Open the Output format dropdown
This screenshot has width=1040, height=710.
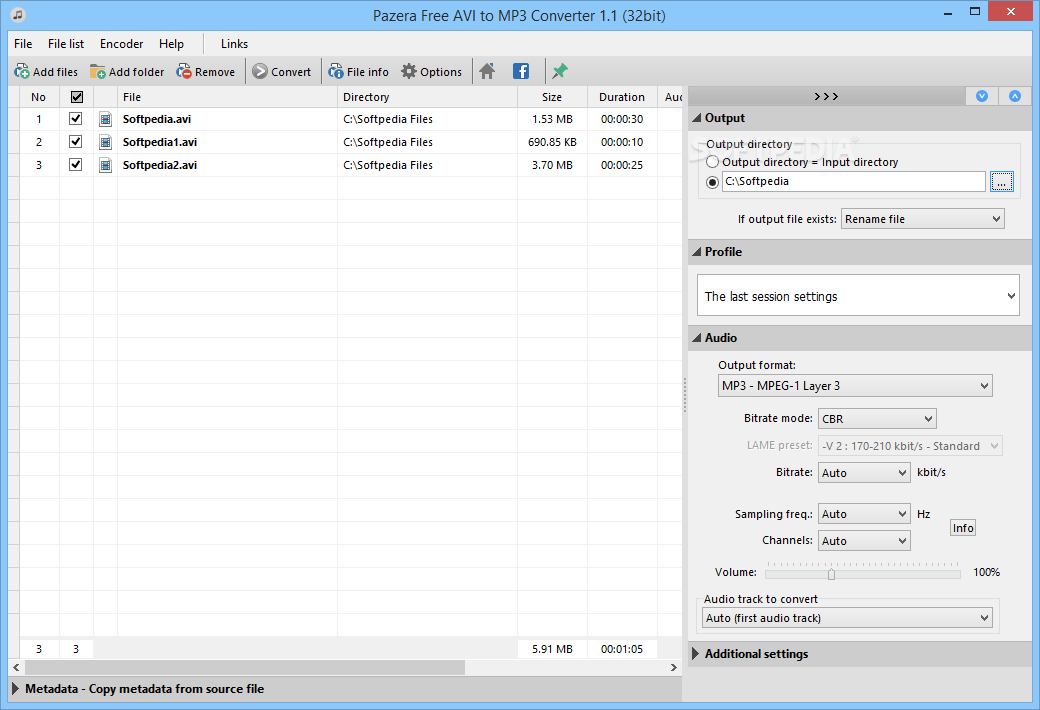[855, 386]
